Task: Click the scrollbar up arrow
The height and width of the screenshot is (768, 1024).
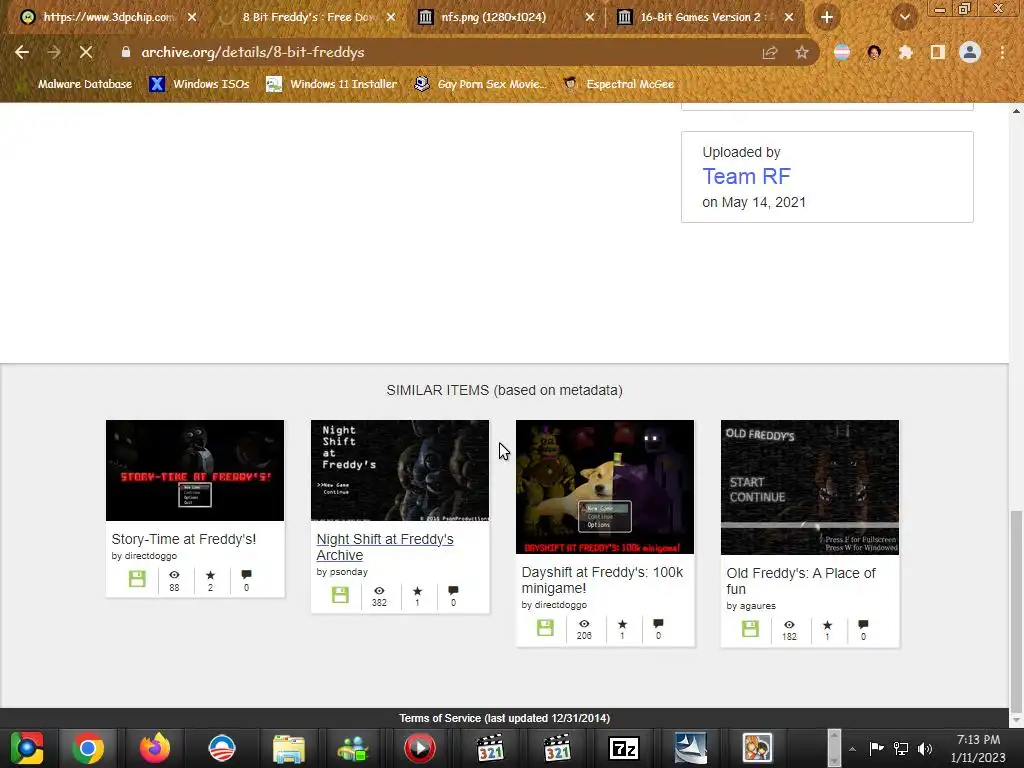Action: pos(1016,111)
